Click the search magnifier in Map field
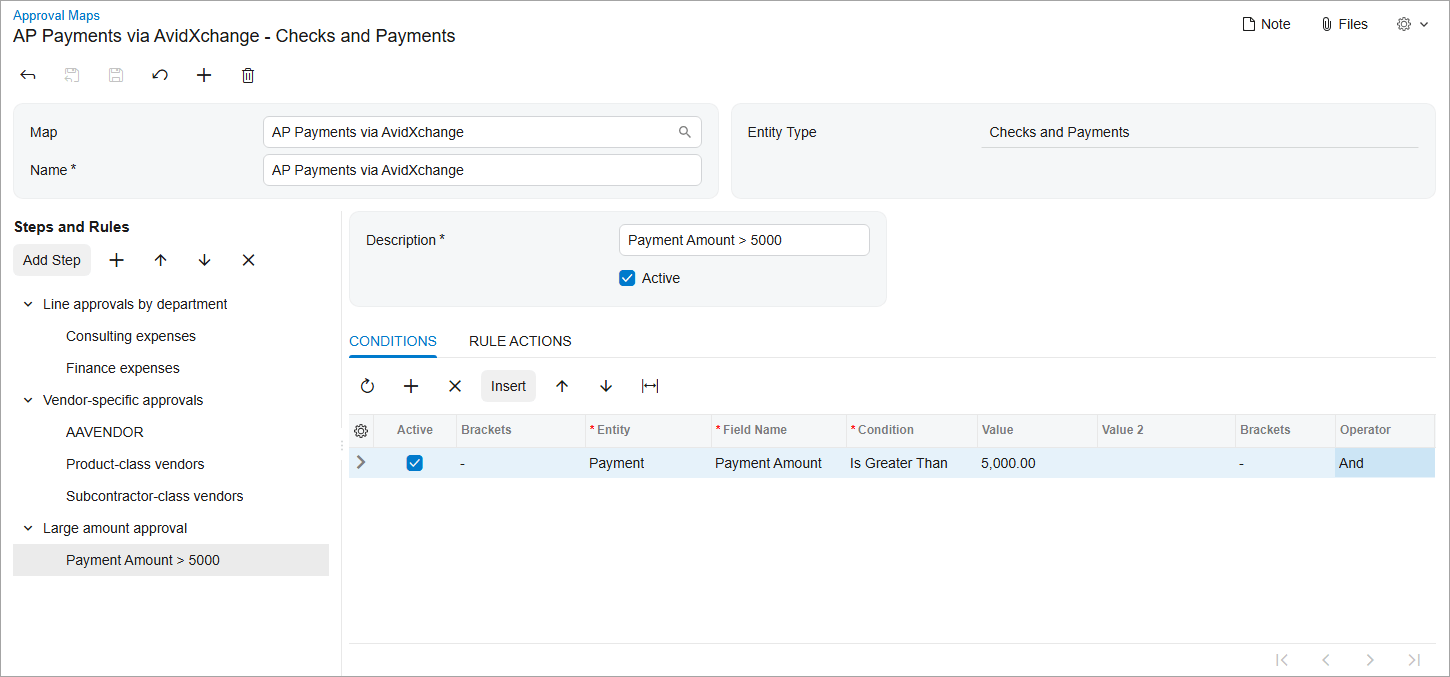This screenshot has width=1450, height=677. coord(685,132)
